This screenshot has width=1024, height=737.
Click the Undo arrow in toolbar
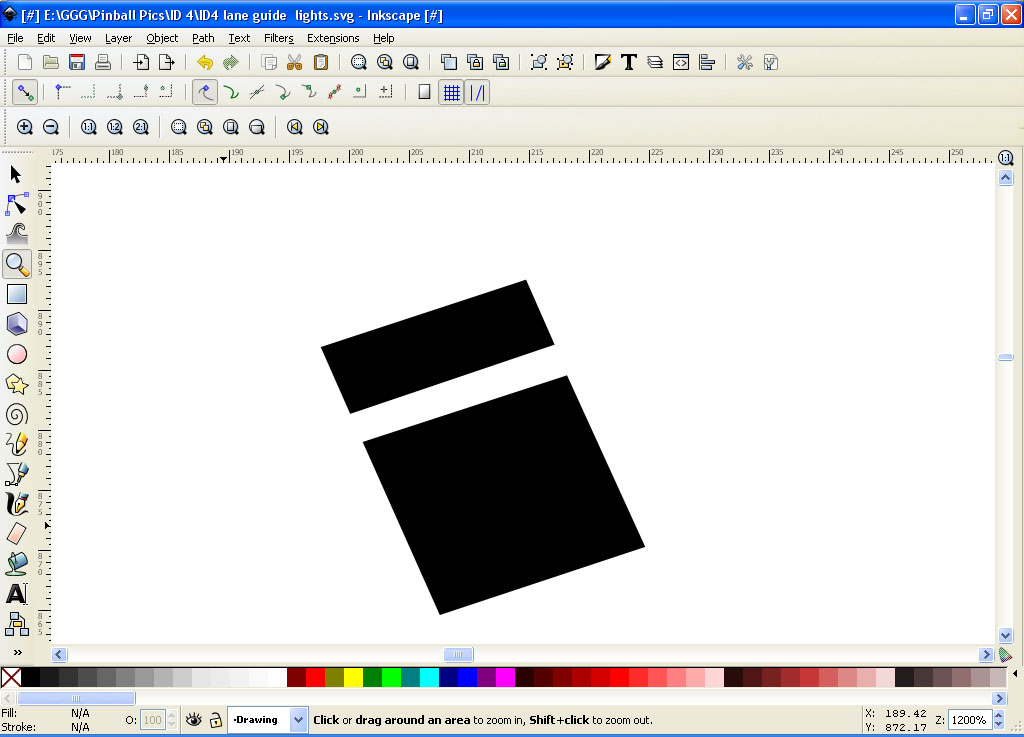[x=205, y=62]
